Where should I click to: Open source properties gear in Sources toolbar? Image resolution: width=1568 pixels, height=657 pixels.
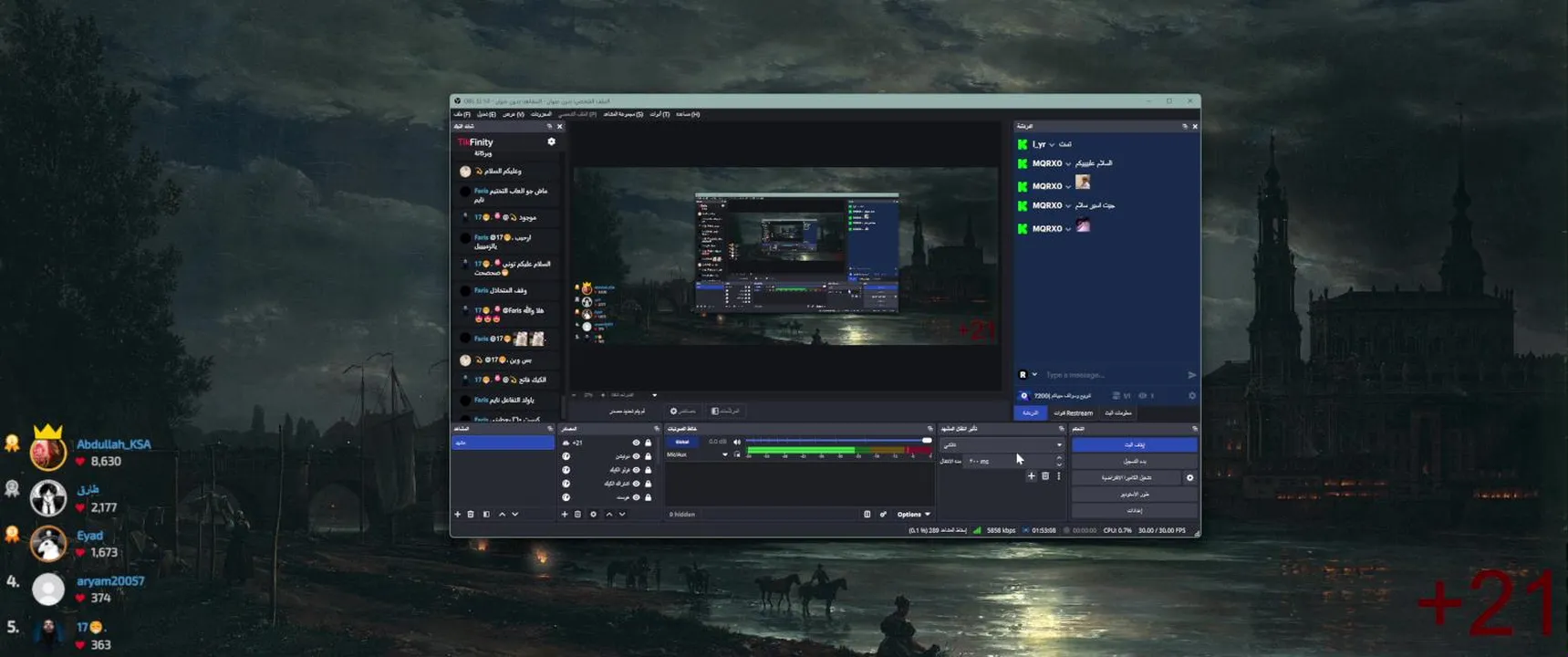pyautogui.click(x=593, y=515)
